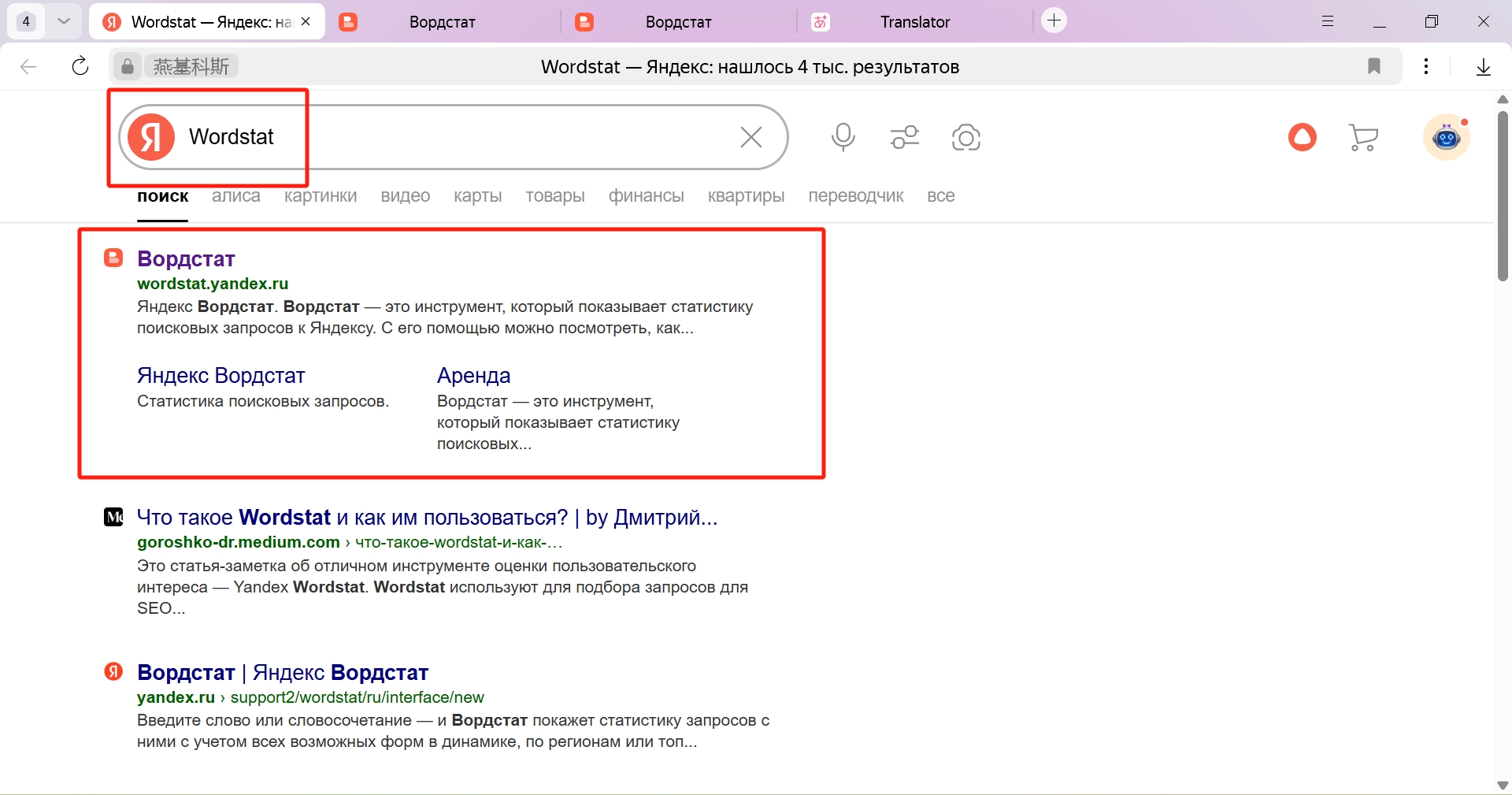The width and height of the screenshot is (1512, 795).
Task: Click the tab counter showing 4
Action: pos(26,21)
